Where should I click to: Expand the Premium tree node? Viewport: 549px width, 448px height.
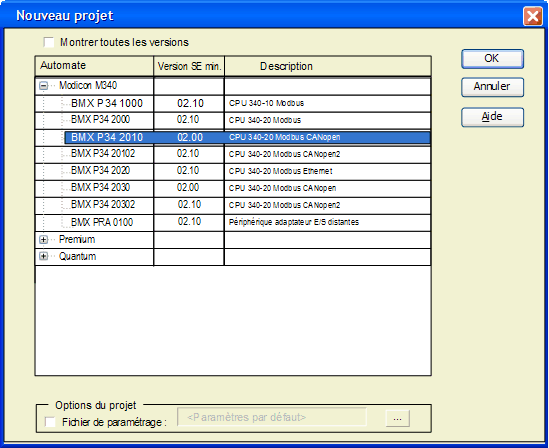click(43, 240)
